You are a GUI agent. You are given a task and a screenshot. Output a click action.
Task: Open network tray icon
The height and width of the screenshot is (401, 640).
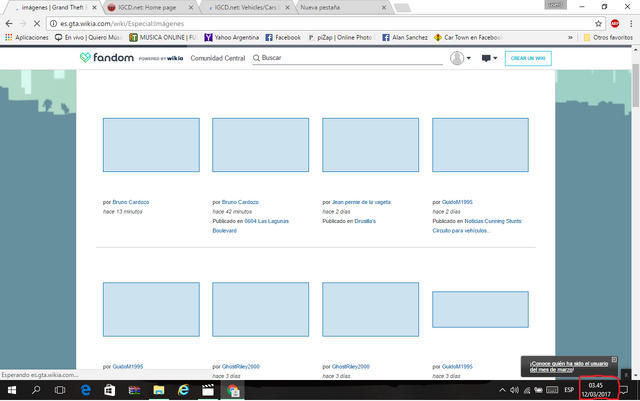tap(527, 390)
